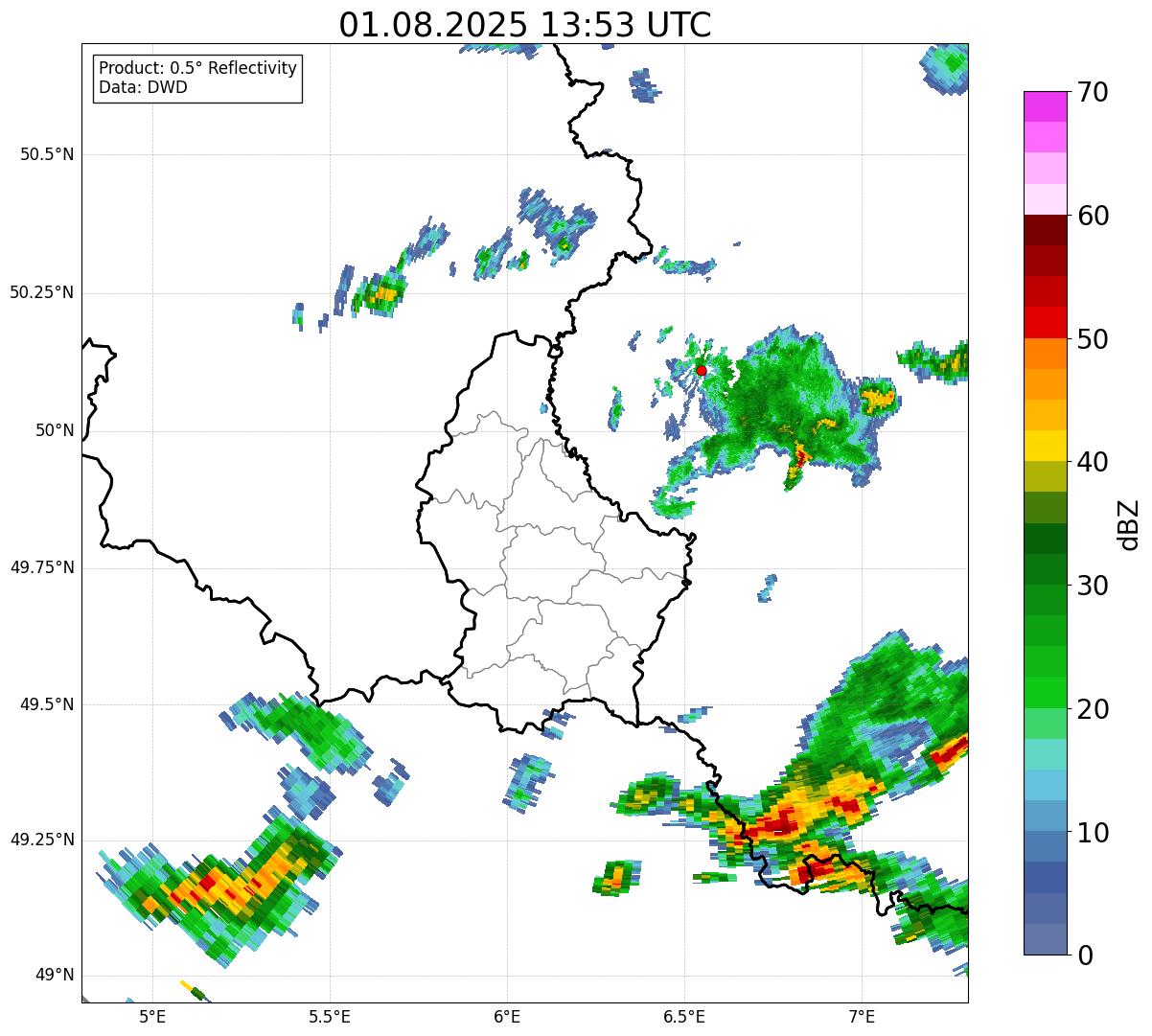Click the "Data: DWD" legend line
1152x1036 pixels.
[x=143, y=87]
